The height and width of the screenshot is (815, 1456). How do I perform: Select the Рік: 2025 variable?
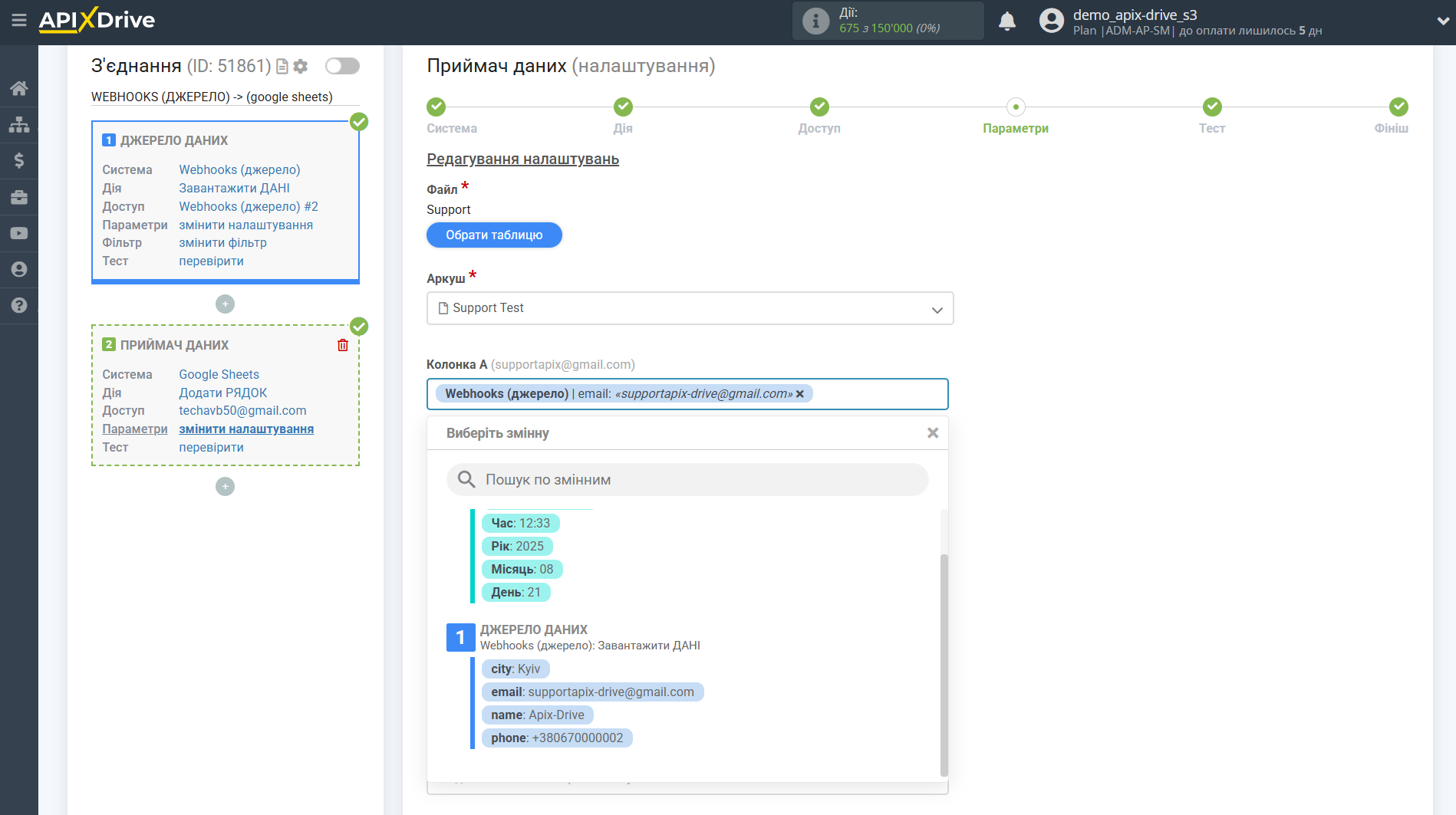(517, 547)
